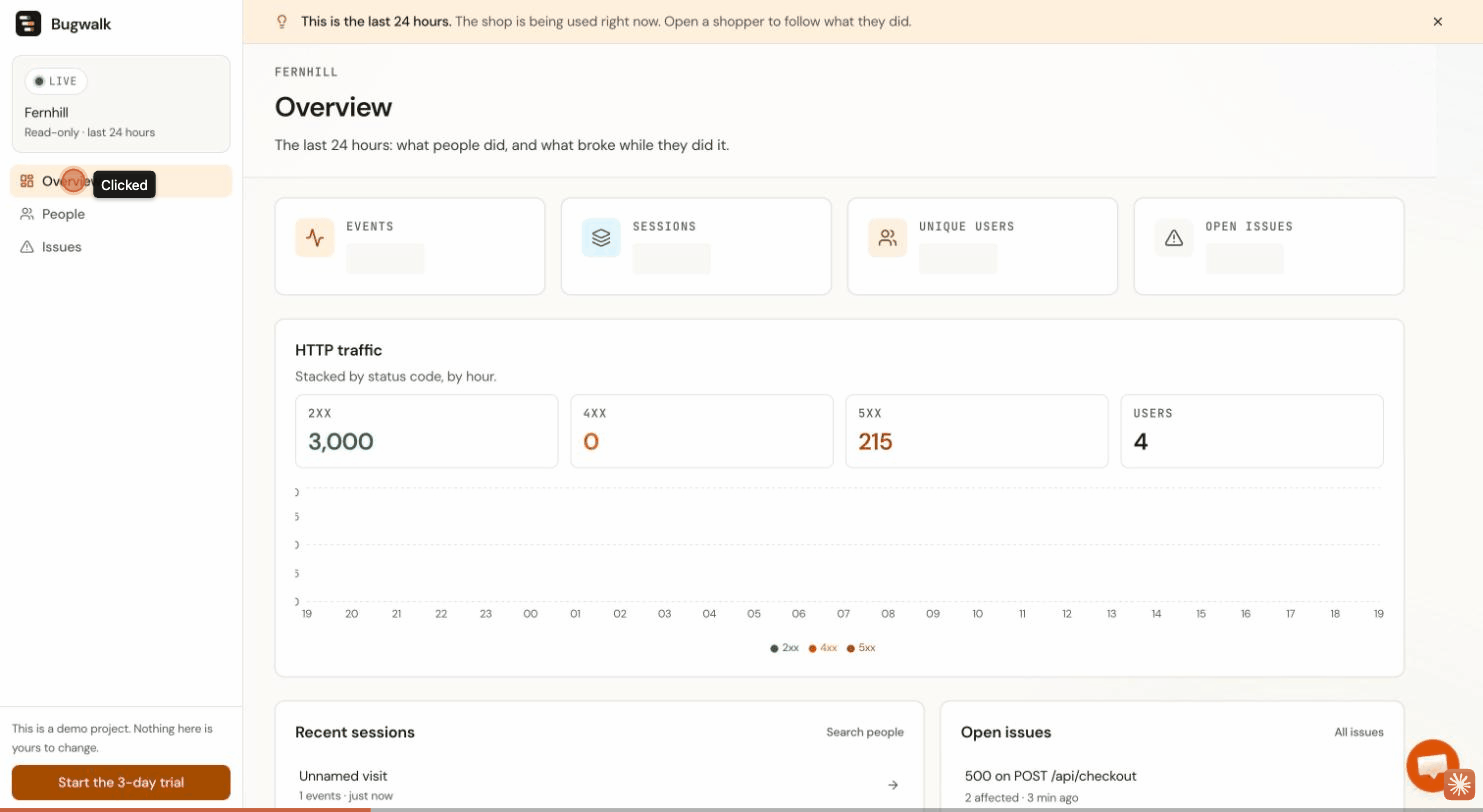The height and width of the screenshot is (812, 1483).
Task: Toggle the 4xx legend series
Action: click(823, 648)
